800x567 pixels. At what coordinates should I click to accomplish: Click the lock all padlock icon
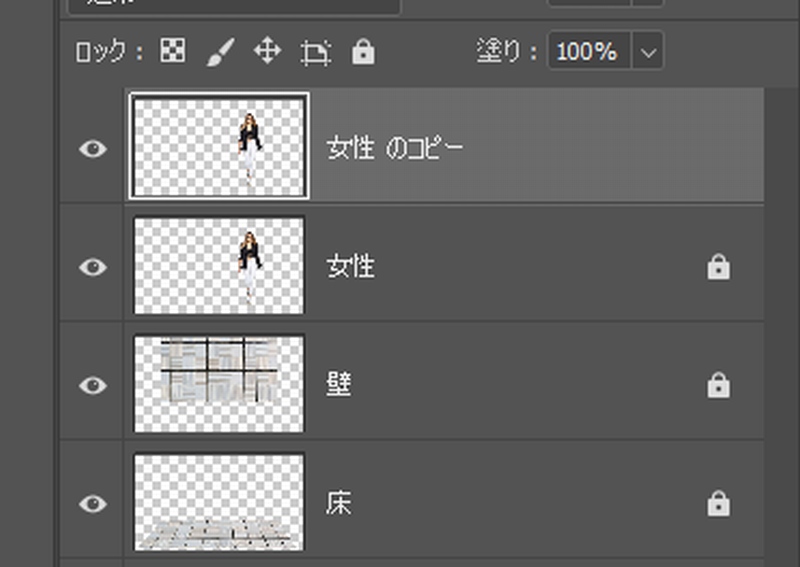pyautogui.click(x=363, y=52)
